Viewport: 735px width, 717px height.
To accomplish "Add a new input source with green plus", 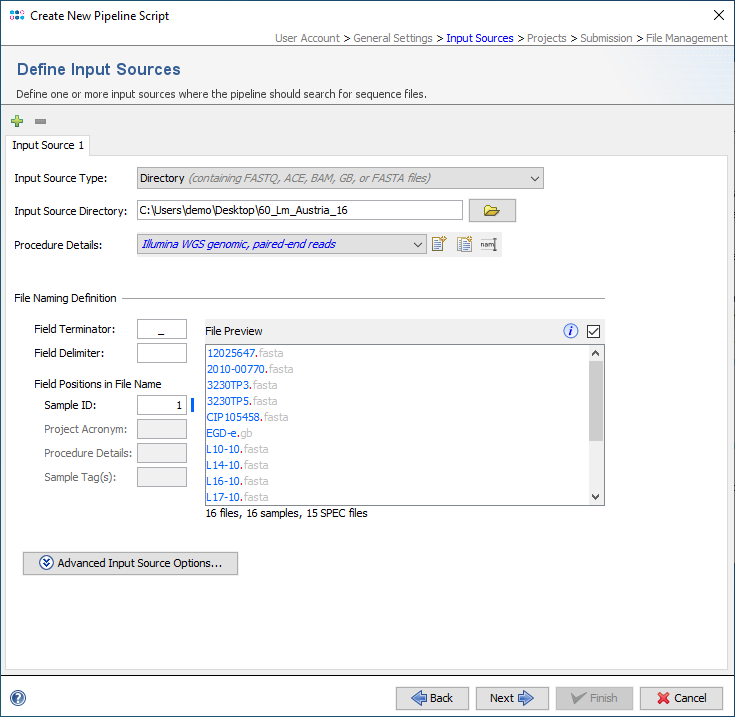I will [x=17, y=121].
